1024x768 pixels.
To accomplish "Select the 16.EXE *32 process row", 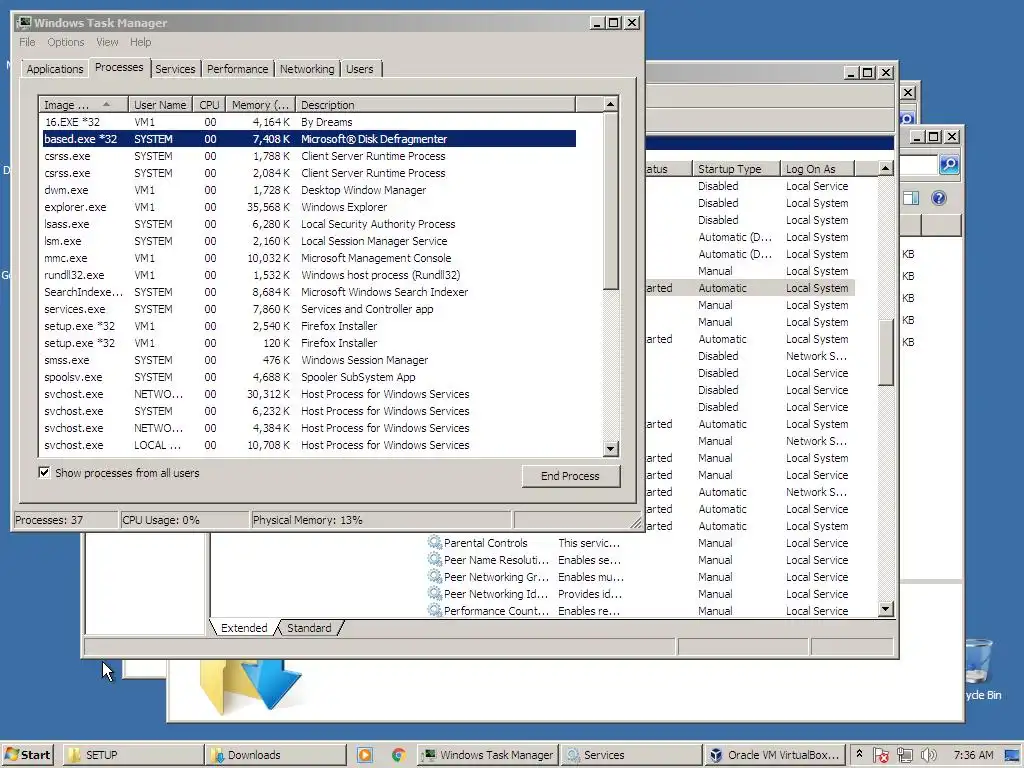I will pos(309,122).
